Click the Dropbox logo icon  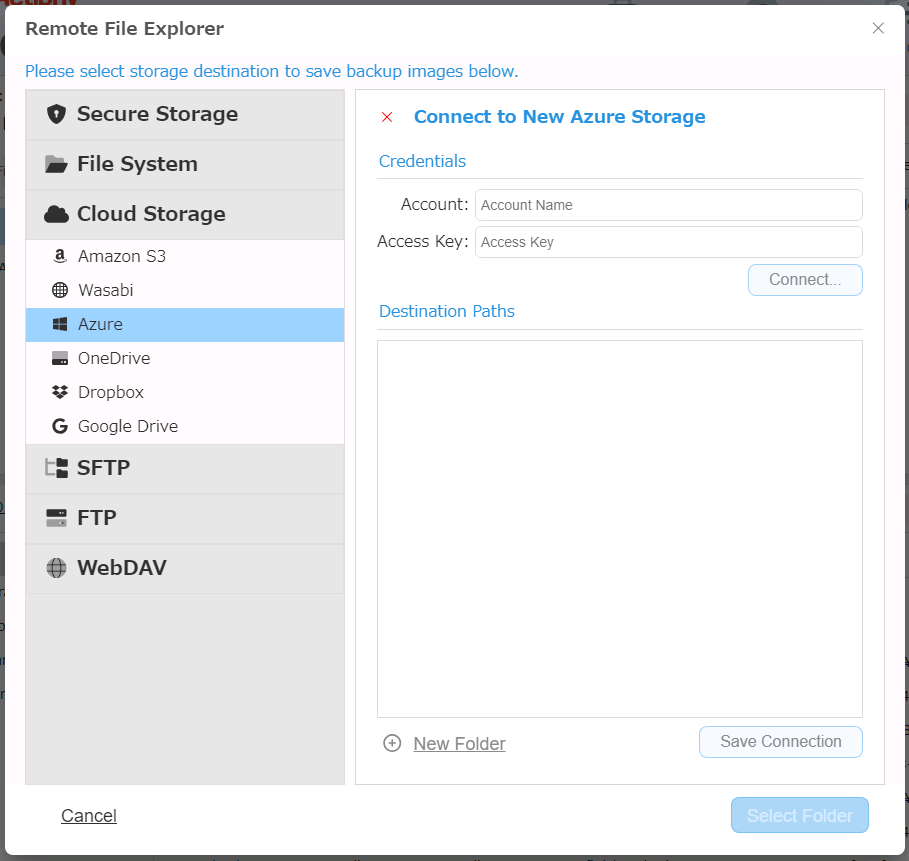(x=60, y=392)
